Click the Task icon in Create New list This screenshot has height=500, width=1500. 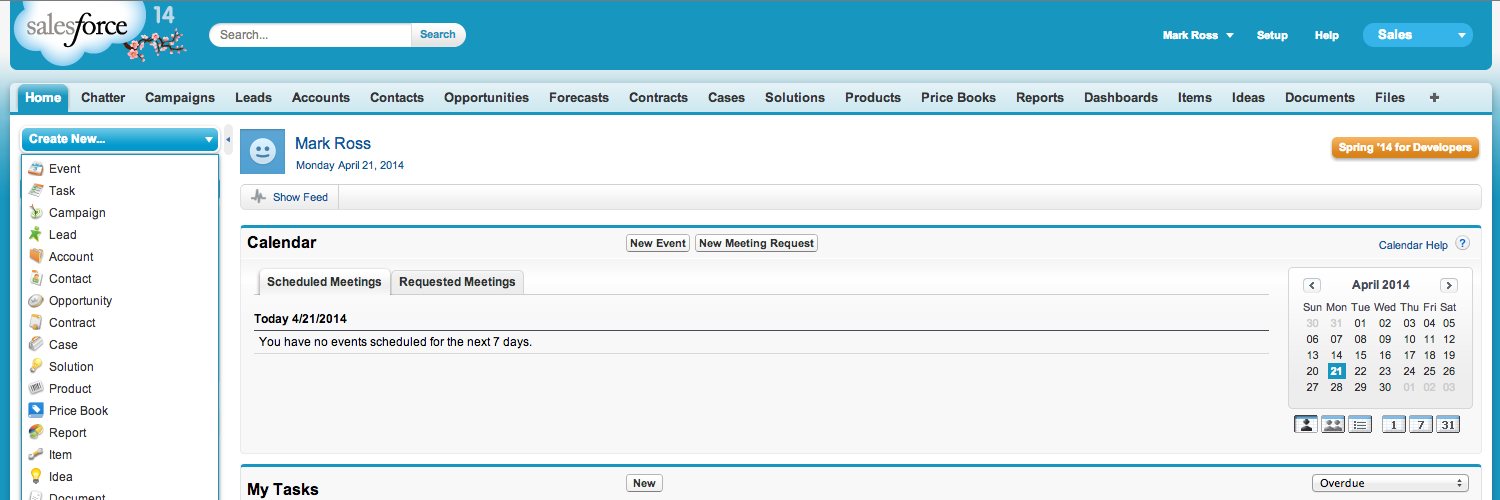(36, 191)
